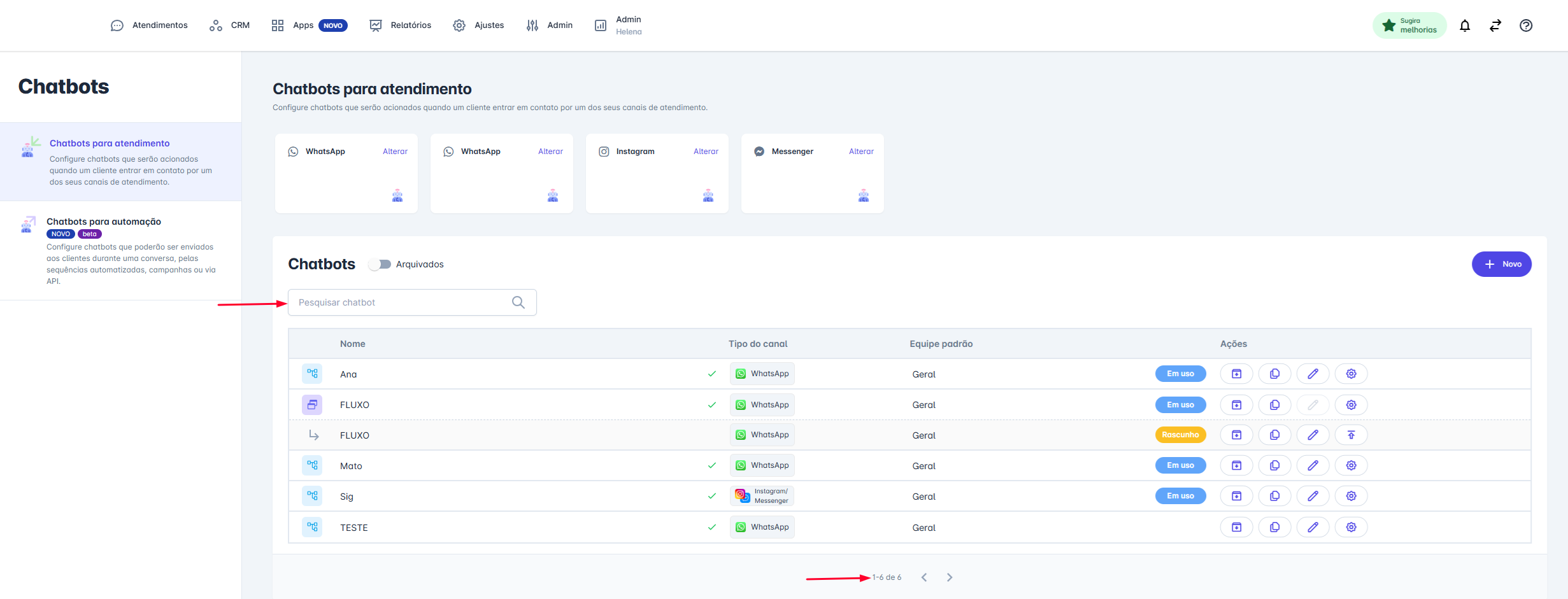Publish the FLUXO draft via upload icon
Image resolution: width=1568 pixels, height=599 pixels.
(x=1351, y=435)
